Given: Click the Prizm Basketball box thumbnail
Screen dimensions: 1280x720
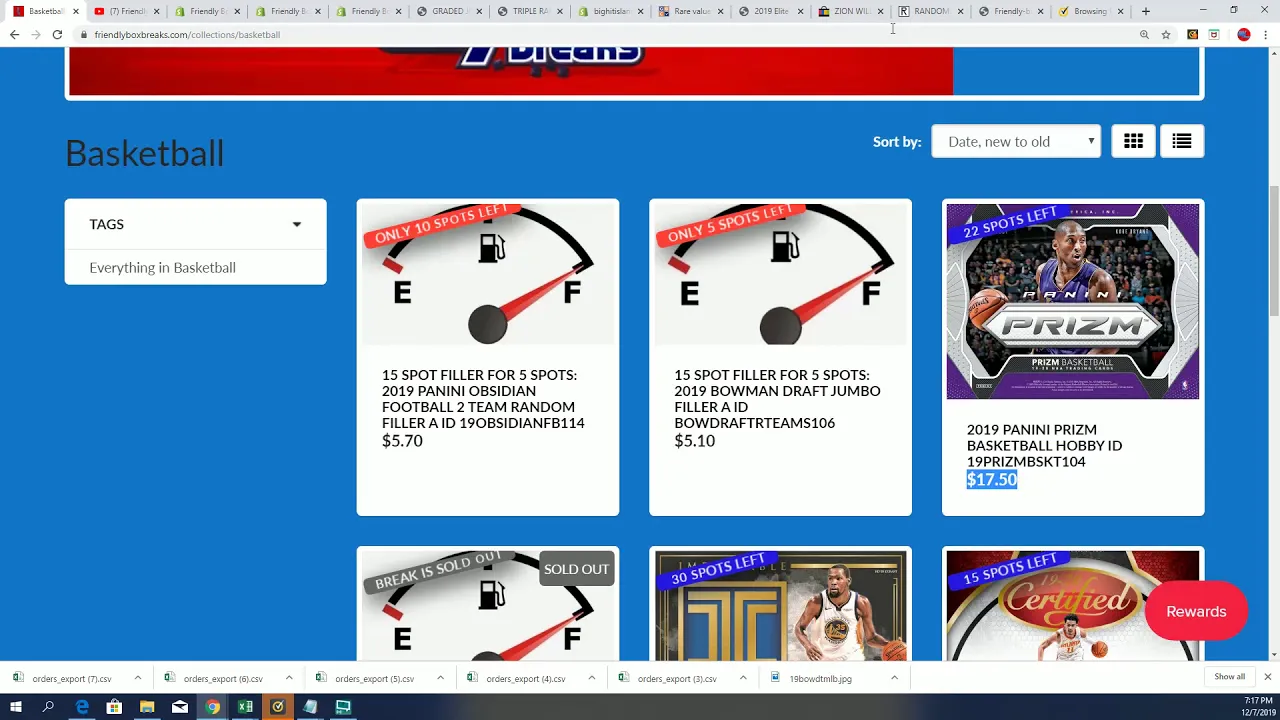Looking at the screenshot, I should click(x=1073, y=301).
